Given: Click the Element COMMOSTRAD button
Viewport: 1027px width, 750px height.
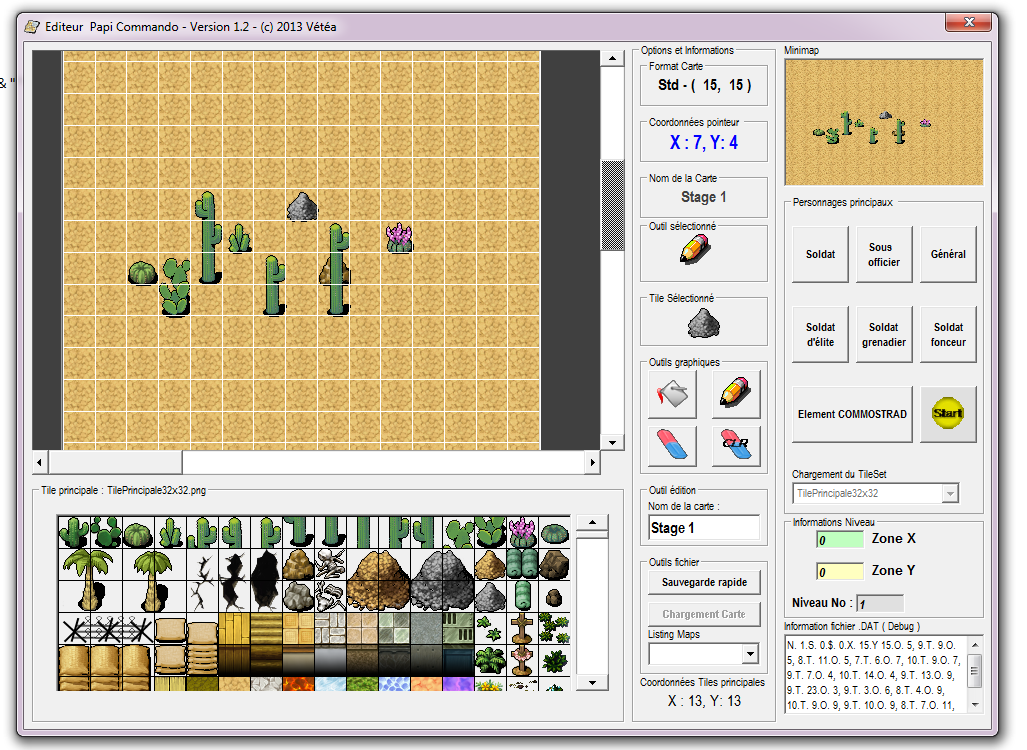Looking at the screenshot, I should click(852, 414).
